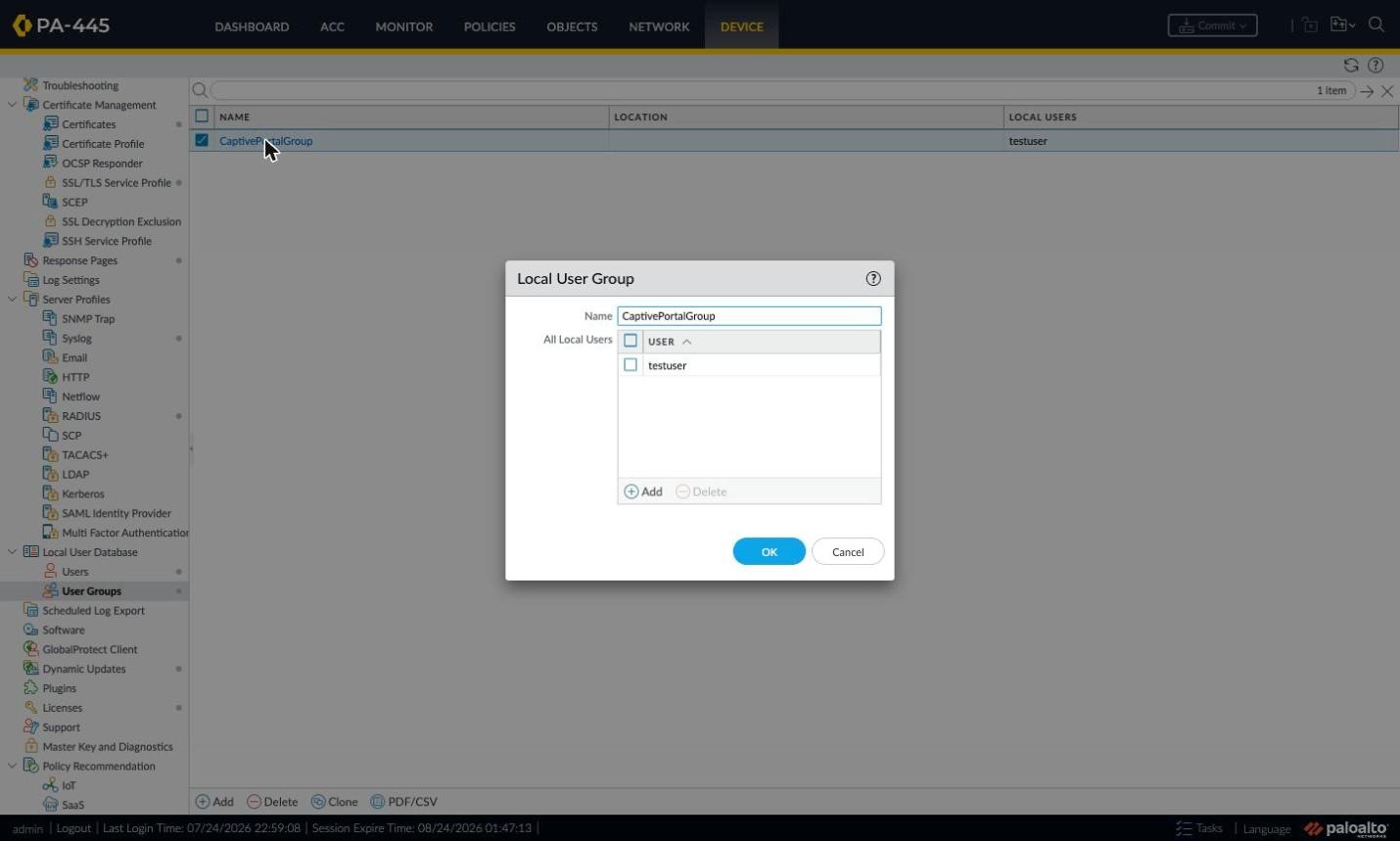
Task: Click the Log Settings icon
Action: (31, 280)
